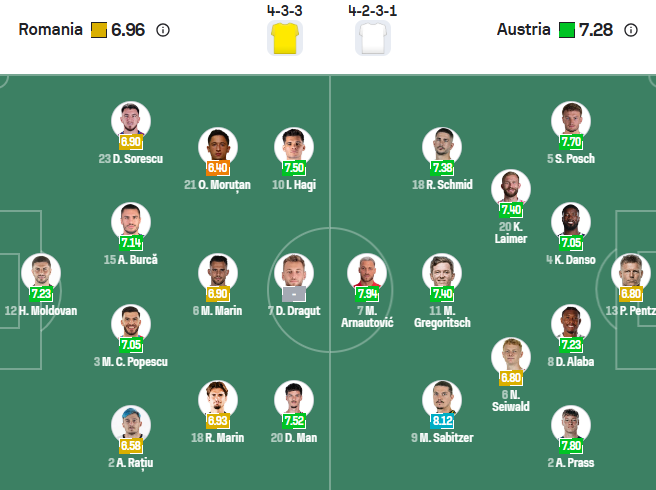This screenshot has width=656, height=490.
Task: Click Austria's white jersey icon
Action: click(x=373, y=38)
